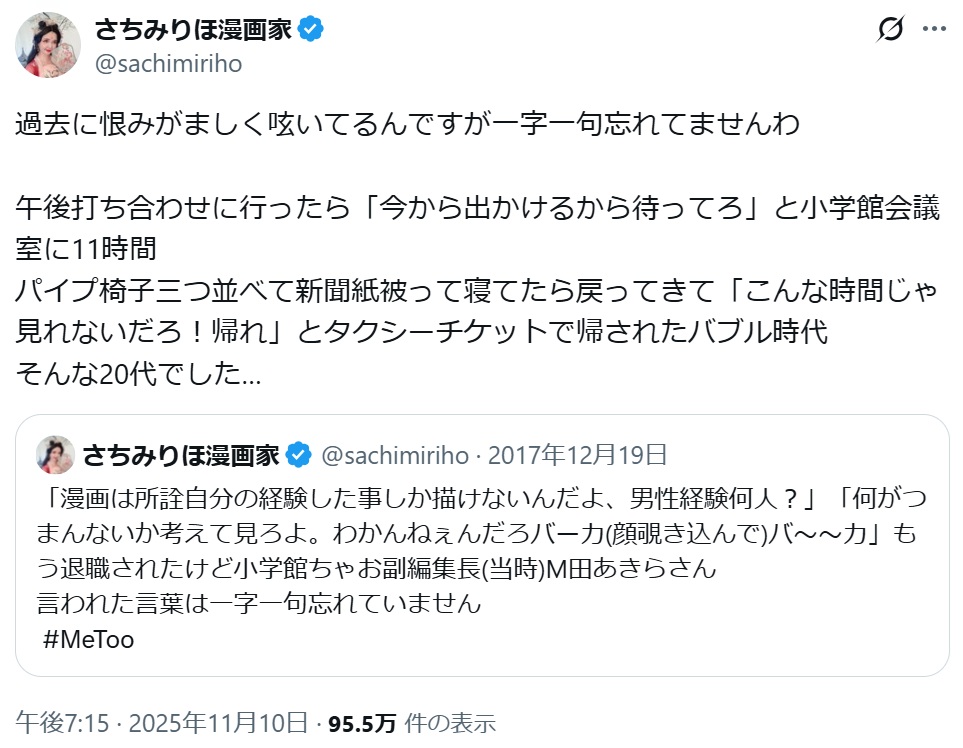963x748 pixels.
Task: Click the author name inside the quoted post
Action: 183,455
